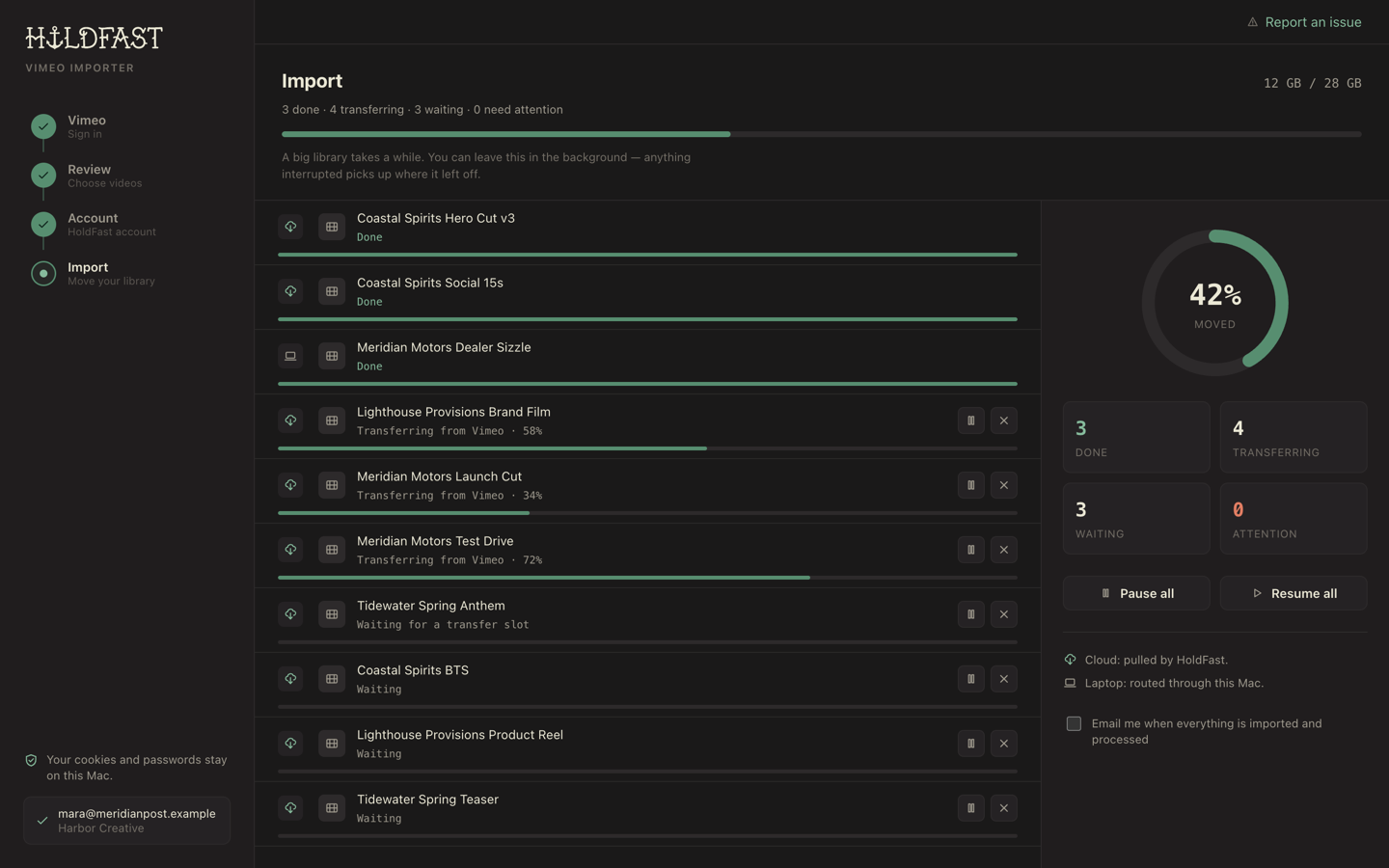Screen dimensions: 1389x868
Task: Click 'Waiting for a transfer slot' status text
Action: point(443,625)
